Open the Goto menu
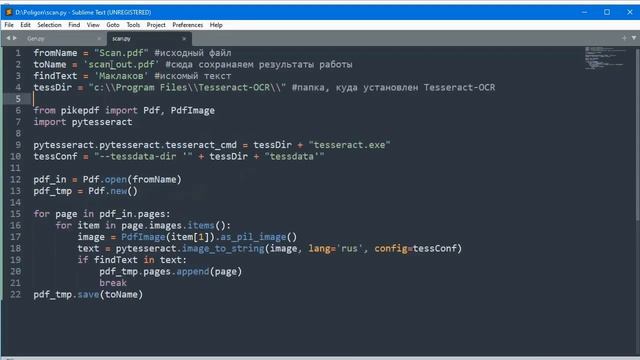Image resolution: width=640 pixels, height=360 pixels. tap(113, 25)
